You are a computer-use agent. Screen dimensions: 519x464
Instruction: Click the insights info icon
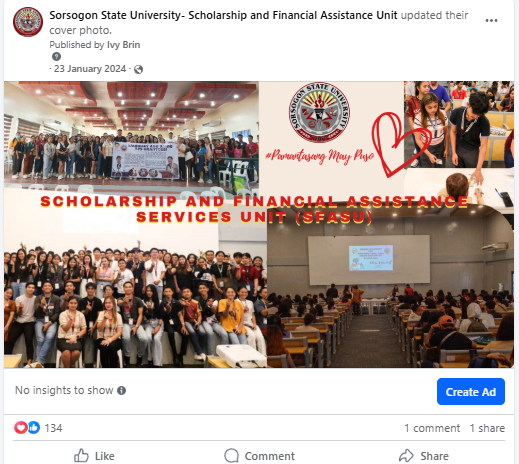click(122, 390)
